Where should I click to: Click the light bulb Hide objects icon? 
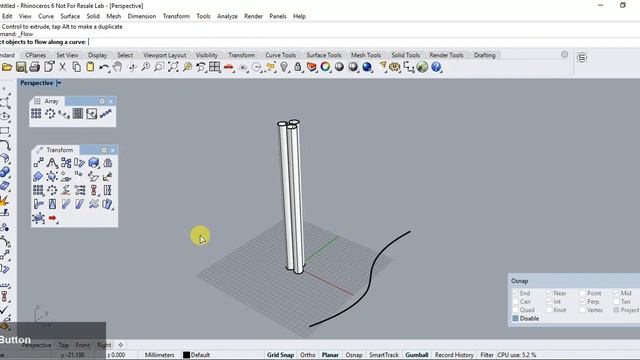pos(284,67)
